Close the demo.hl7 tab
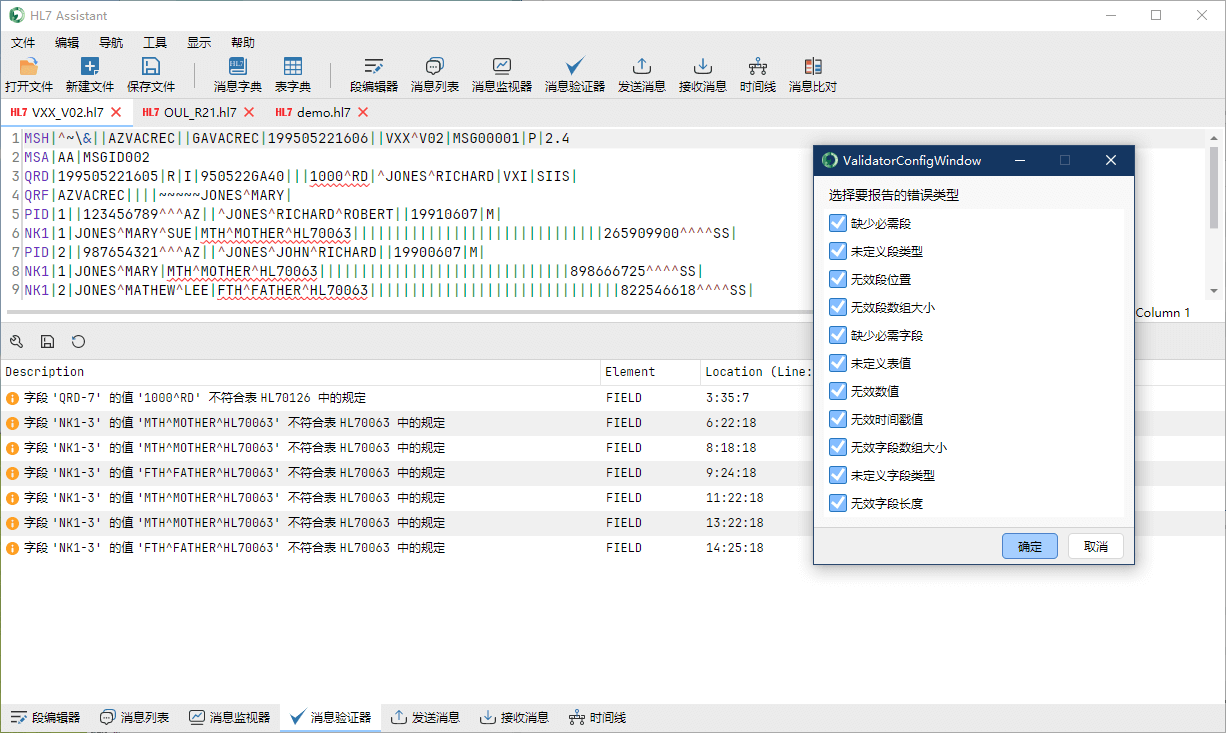1226x733 pixels. (363, 112)
